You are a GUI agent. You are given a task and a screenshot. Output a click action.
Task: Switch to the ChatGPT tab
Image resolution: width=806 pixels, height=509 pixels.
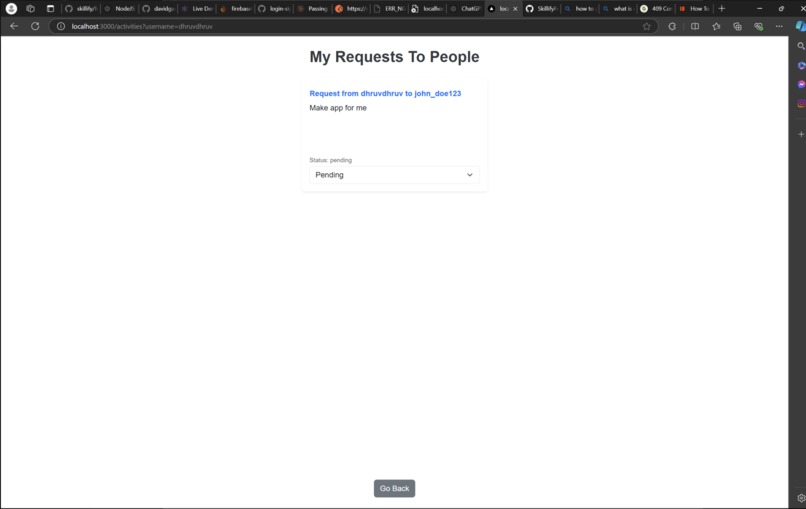[x=465, y=9]
